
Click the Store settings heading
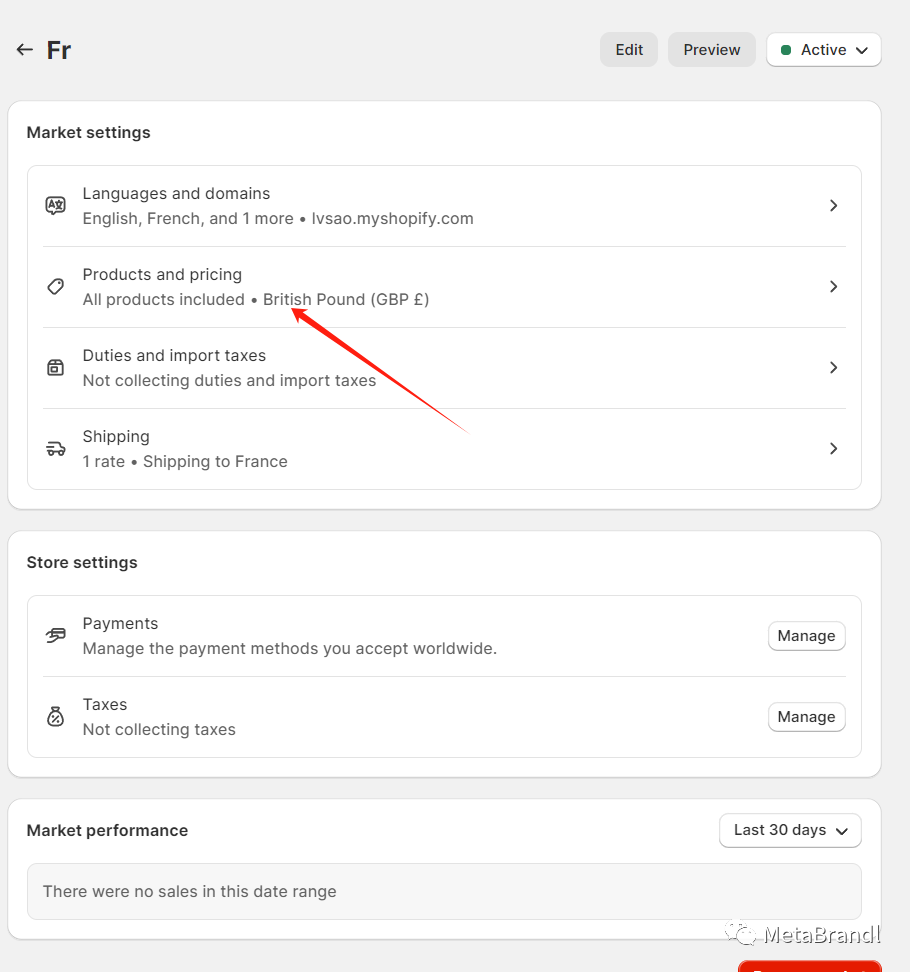[x=82, y=562]
